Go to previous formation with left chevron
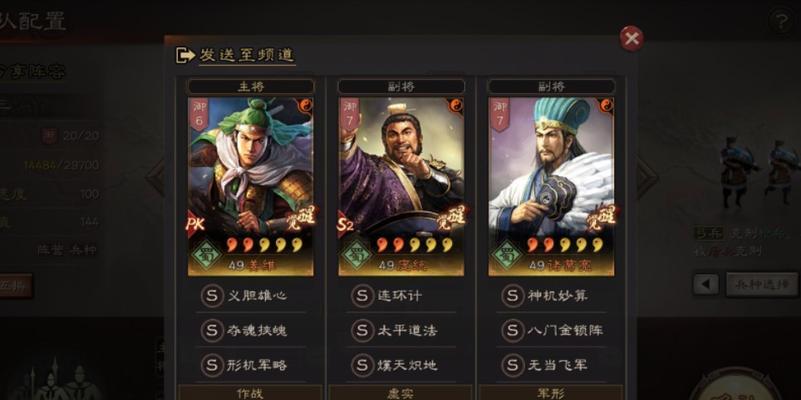 coord(155,177)
